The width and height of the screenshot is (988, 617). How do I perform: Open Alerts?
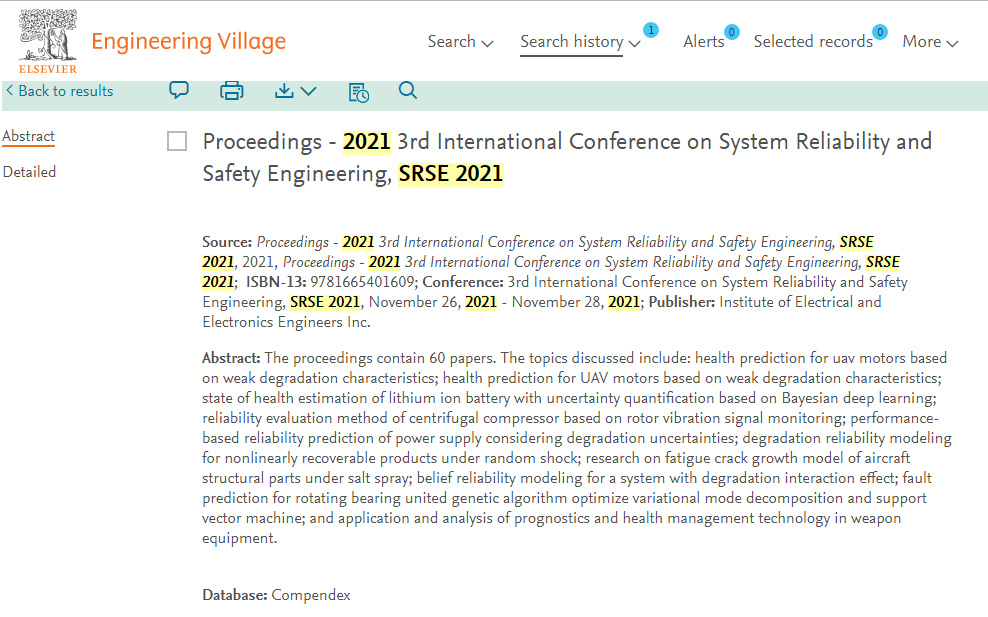click(x=704, y=42)
